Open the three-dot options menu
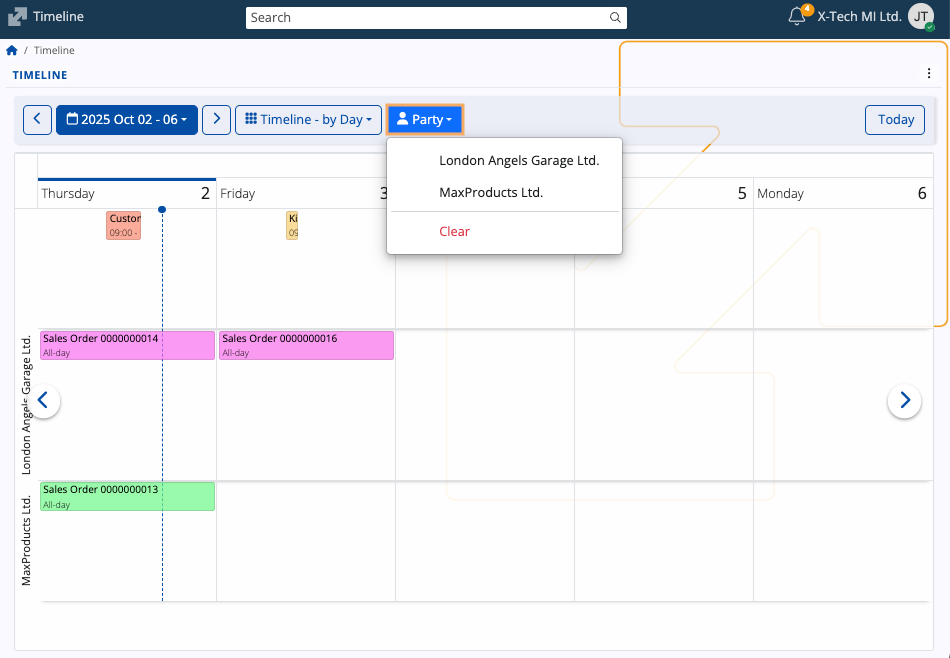The image size is (950, 658). click(x=929, y=74)
